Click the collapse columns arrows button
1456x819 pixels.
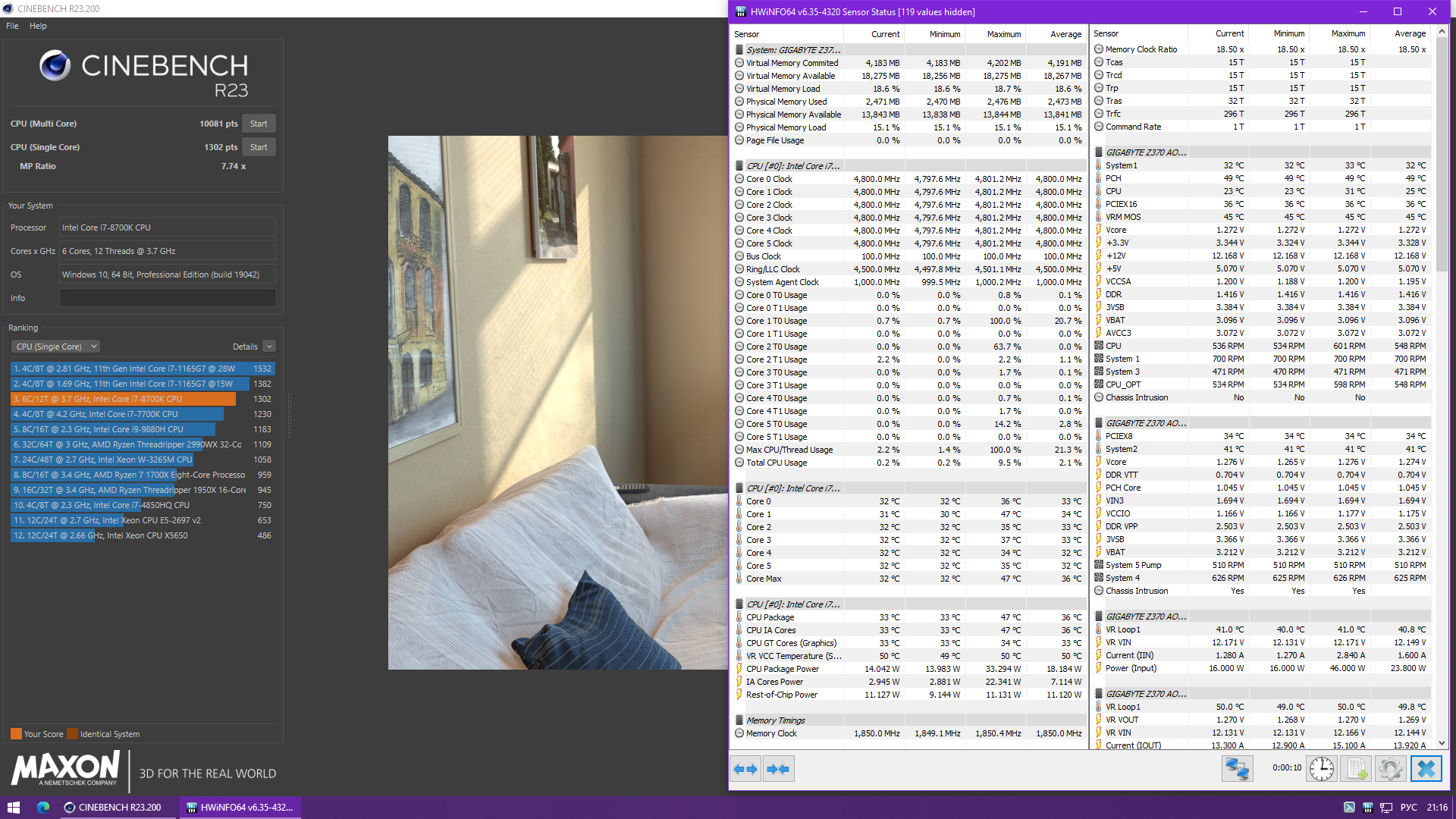pos(778,769)
